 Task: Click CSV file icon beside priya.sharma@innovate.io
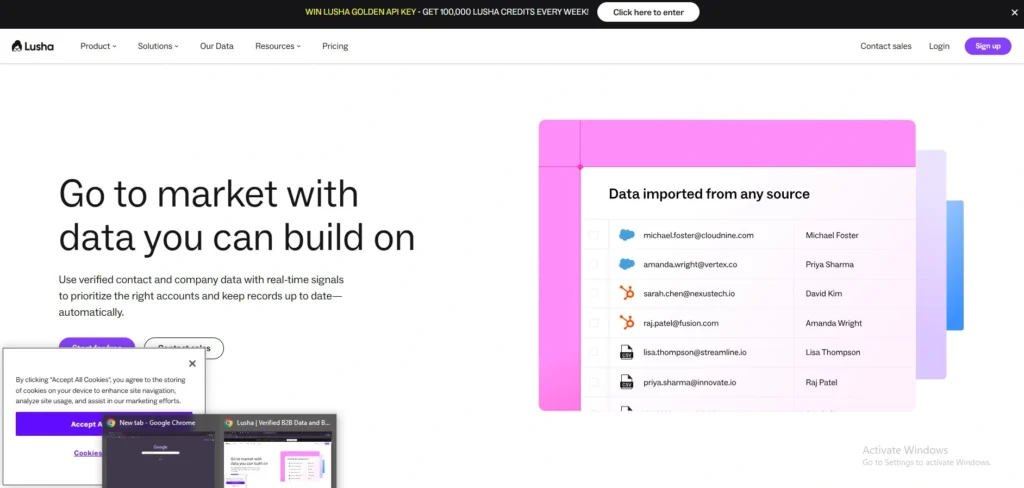tap(627, 382)
